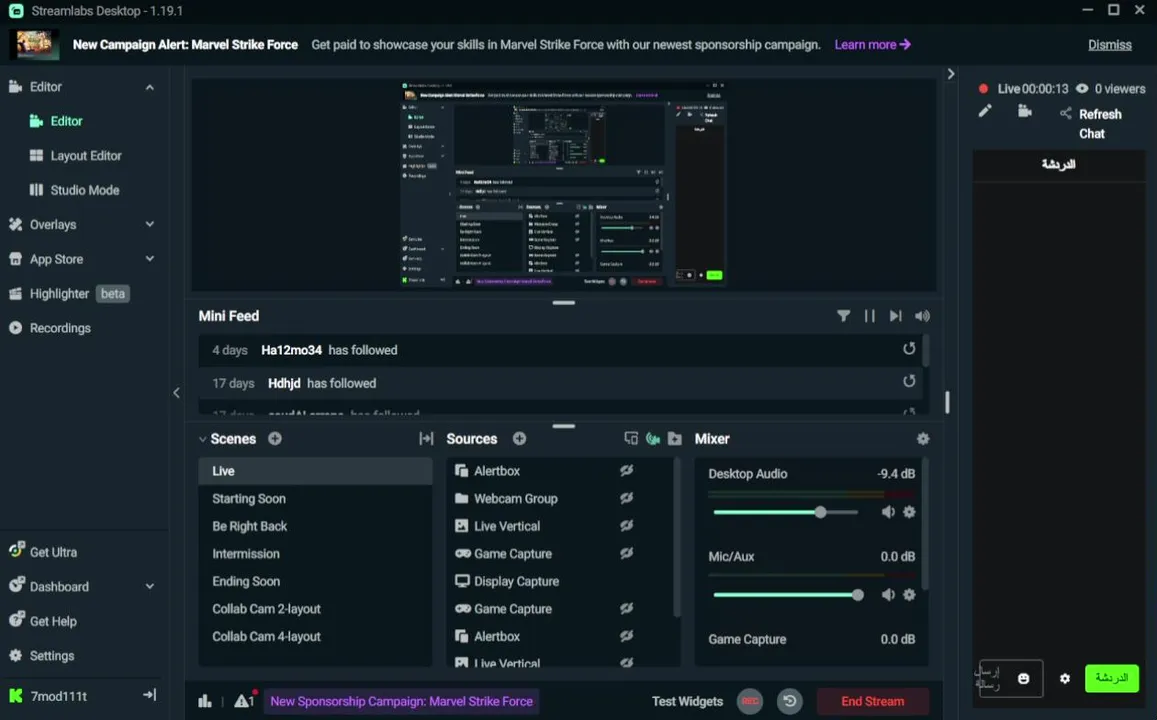Toggle visibility of Live Vertical source

tap(626, 525)
